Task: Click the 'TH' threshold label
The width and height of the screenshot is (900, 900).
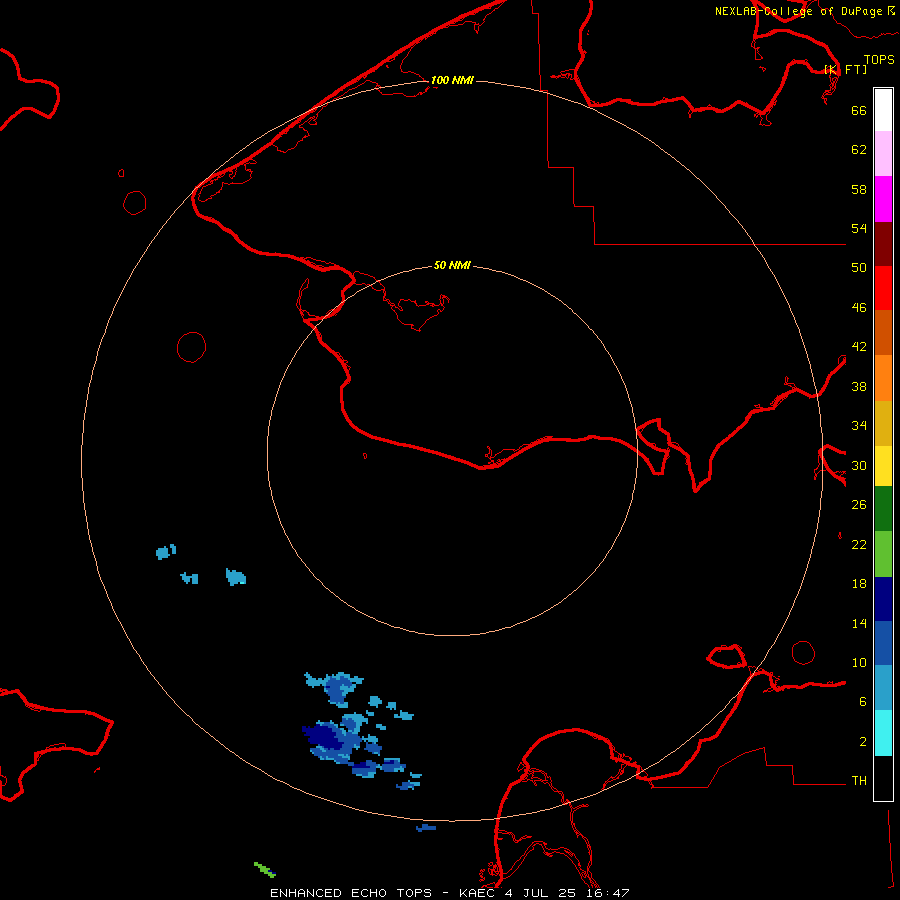Action: pyautogui.click(x=859, y=781)
